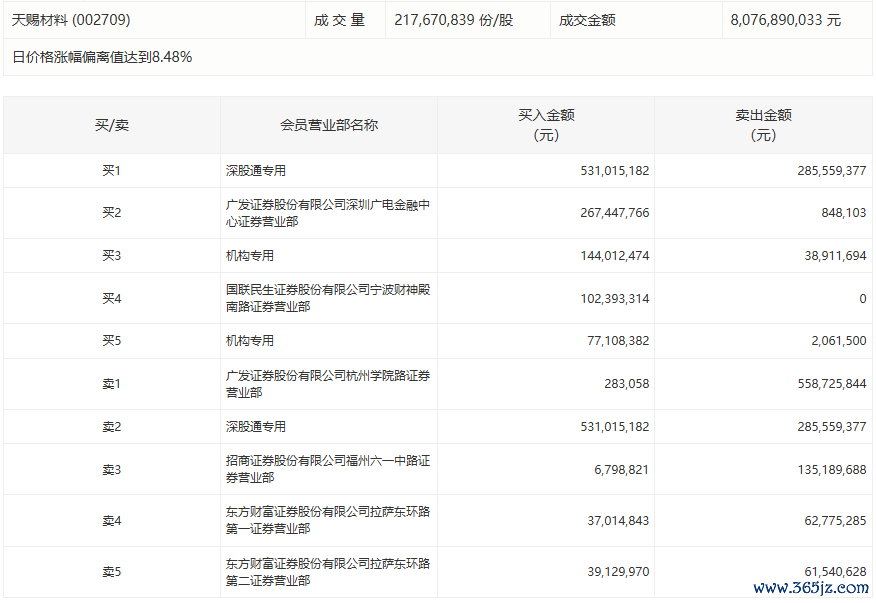Click the 卖出金额 (元) column header

pos(763,125)
